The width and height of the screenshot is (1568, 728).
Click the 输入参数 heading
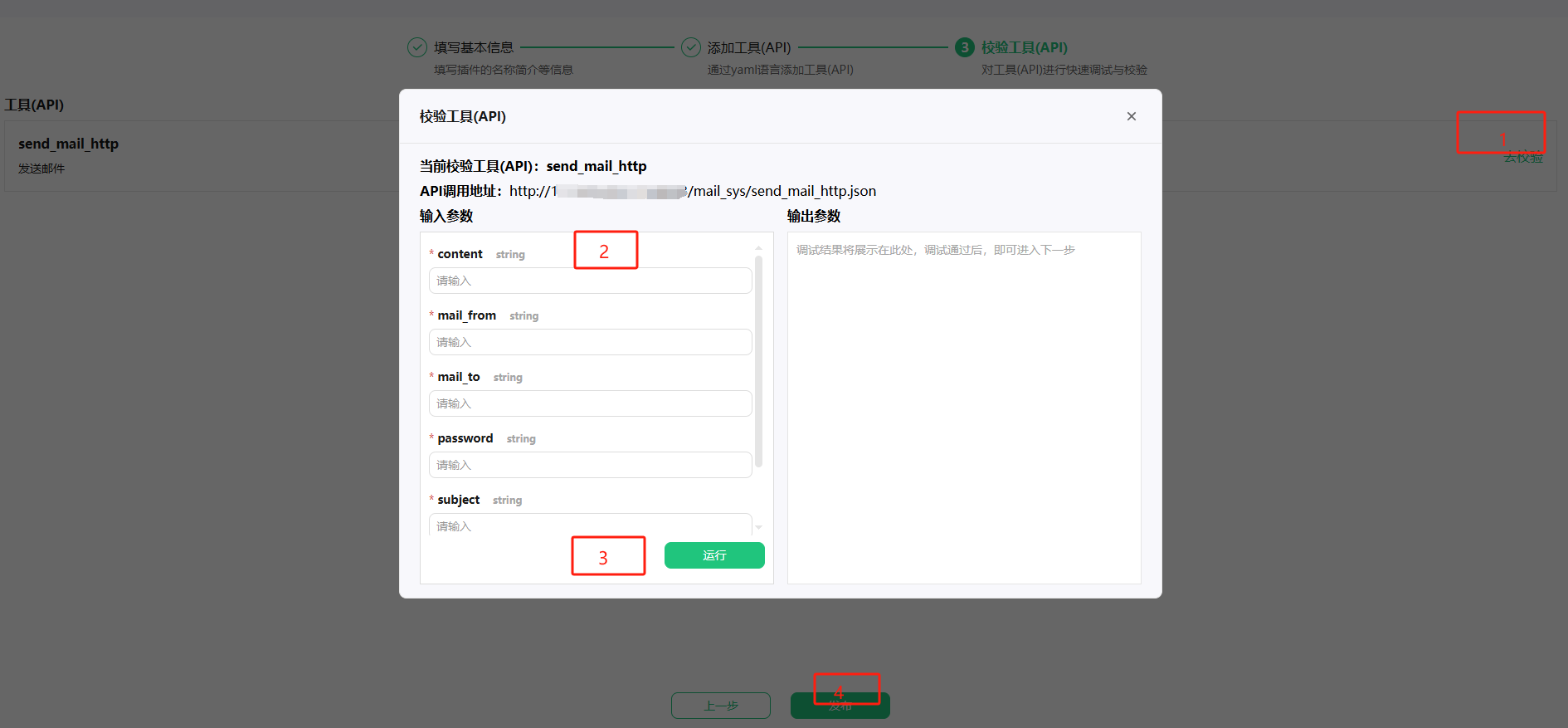point(446,216)
